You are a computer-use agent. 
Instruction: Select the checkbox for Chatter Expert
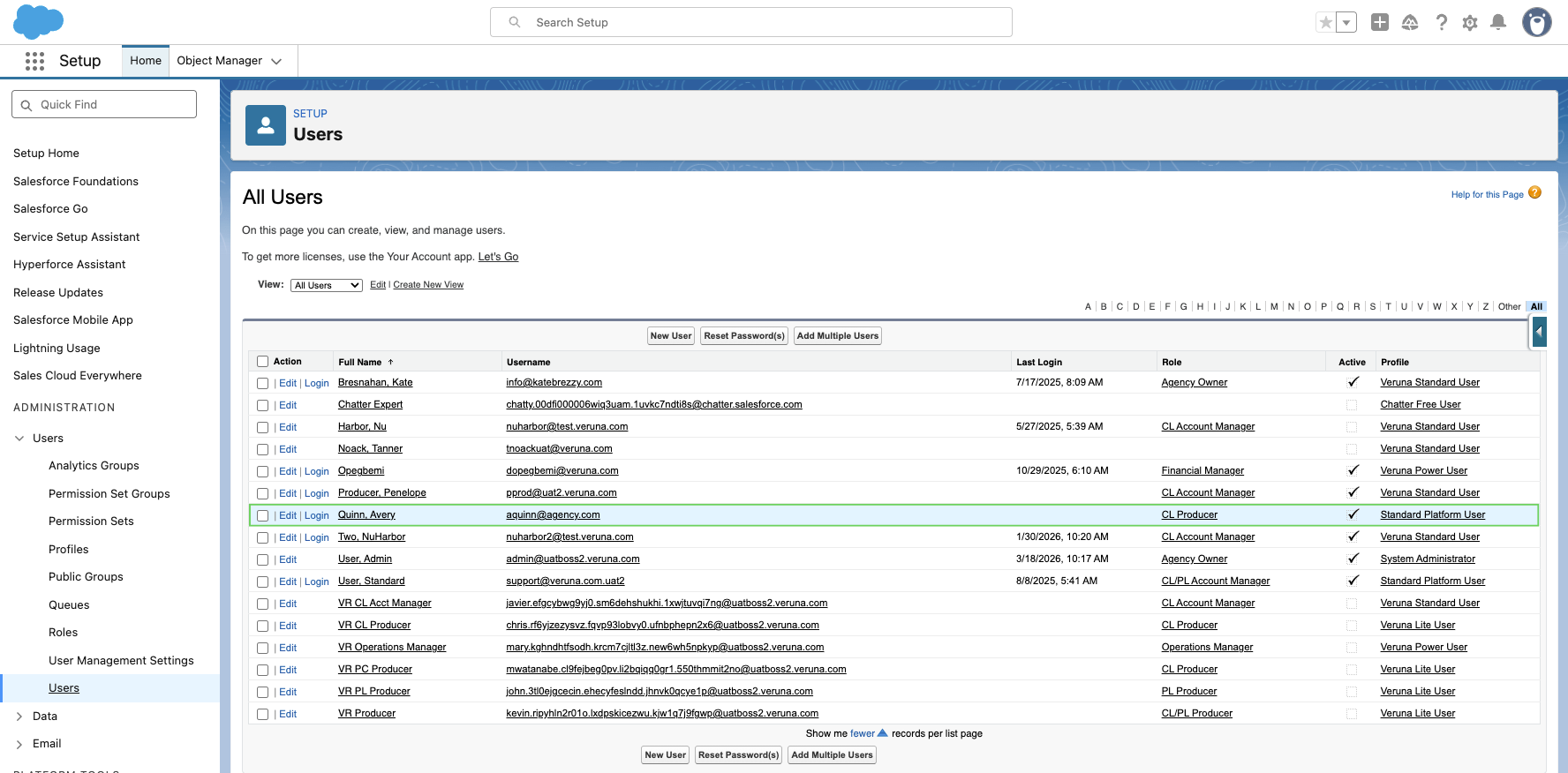point(262,405)
